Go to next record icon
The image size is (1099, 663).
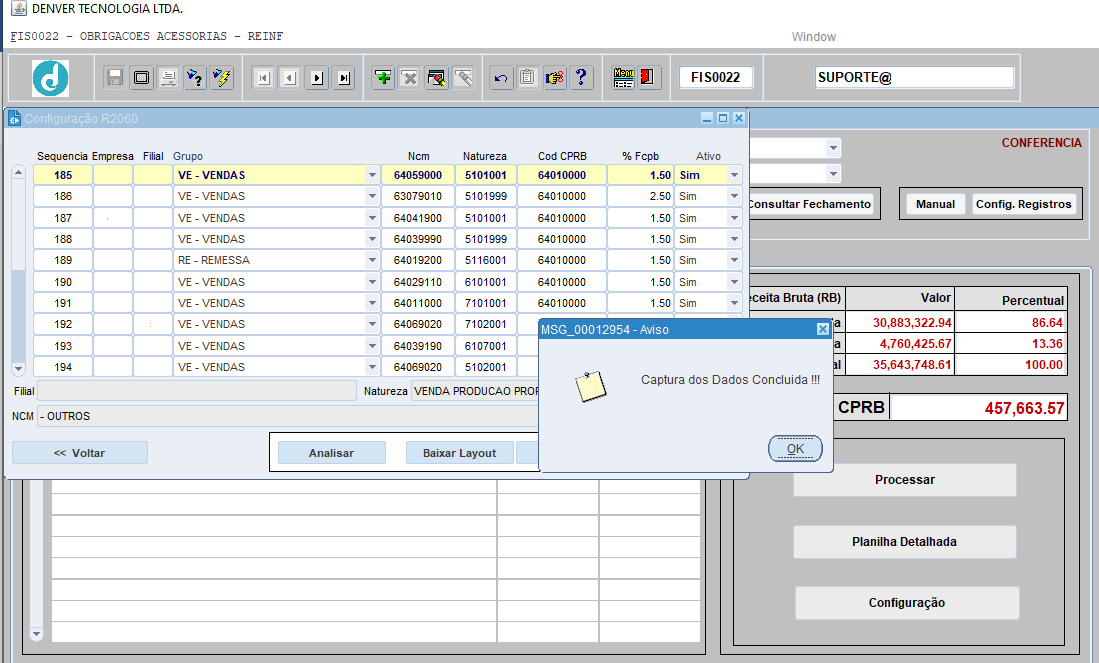point(317,78)
